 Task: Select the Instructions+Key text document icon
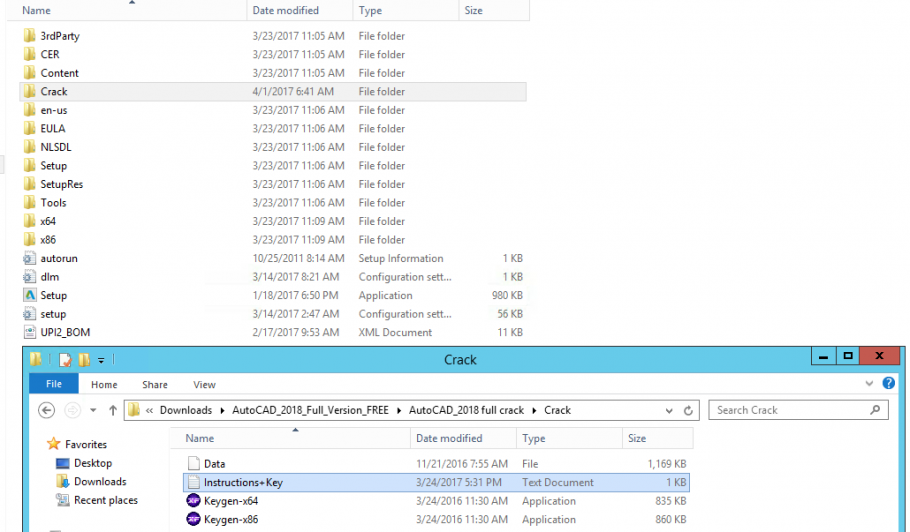click(193, 482)
